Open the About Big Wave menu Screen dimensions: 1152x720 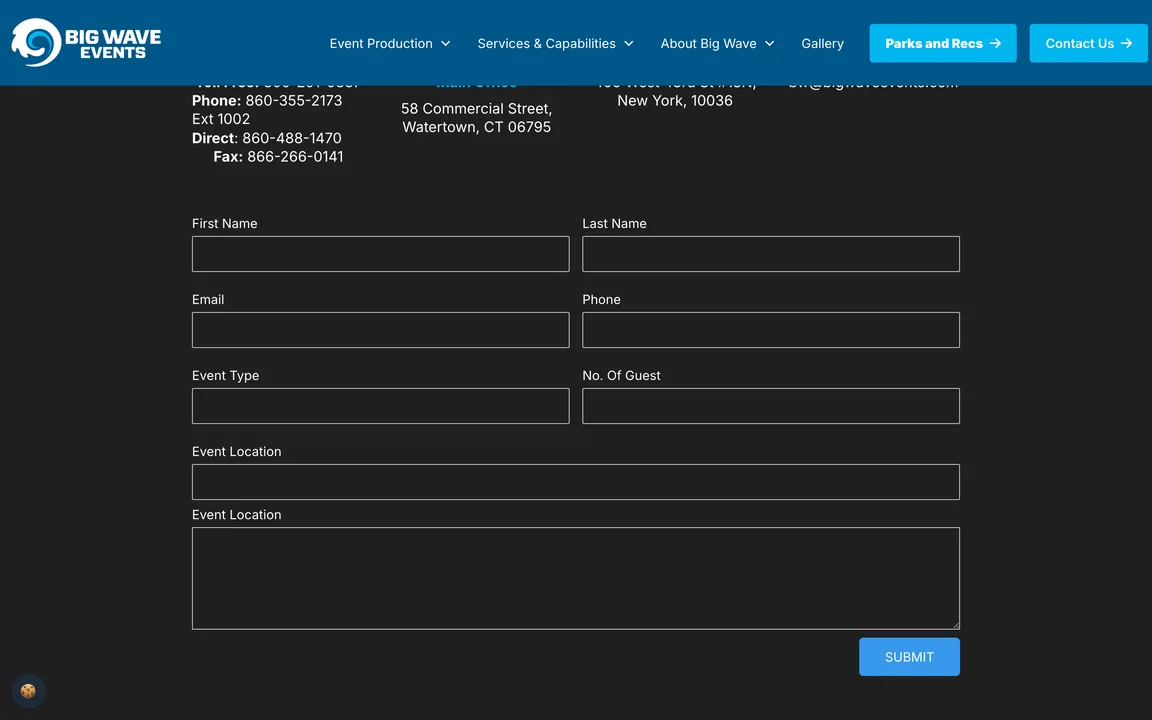[x=717, y=43]
